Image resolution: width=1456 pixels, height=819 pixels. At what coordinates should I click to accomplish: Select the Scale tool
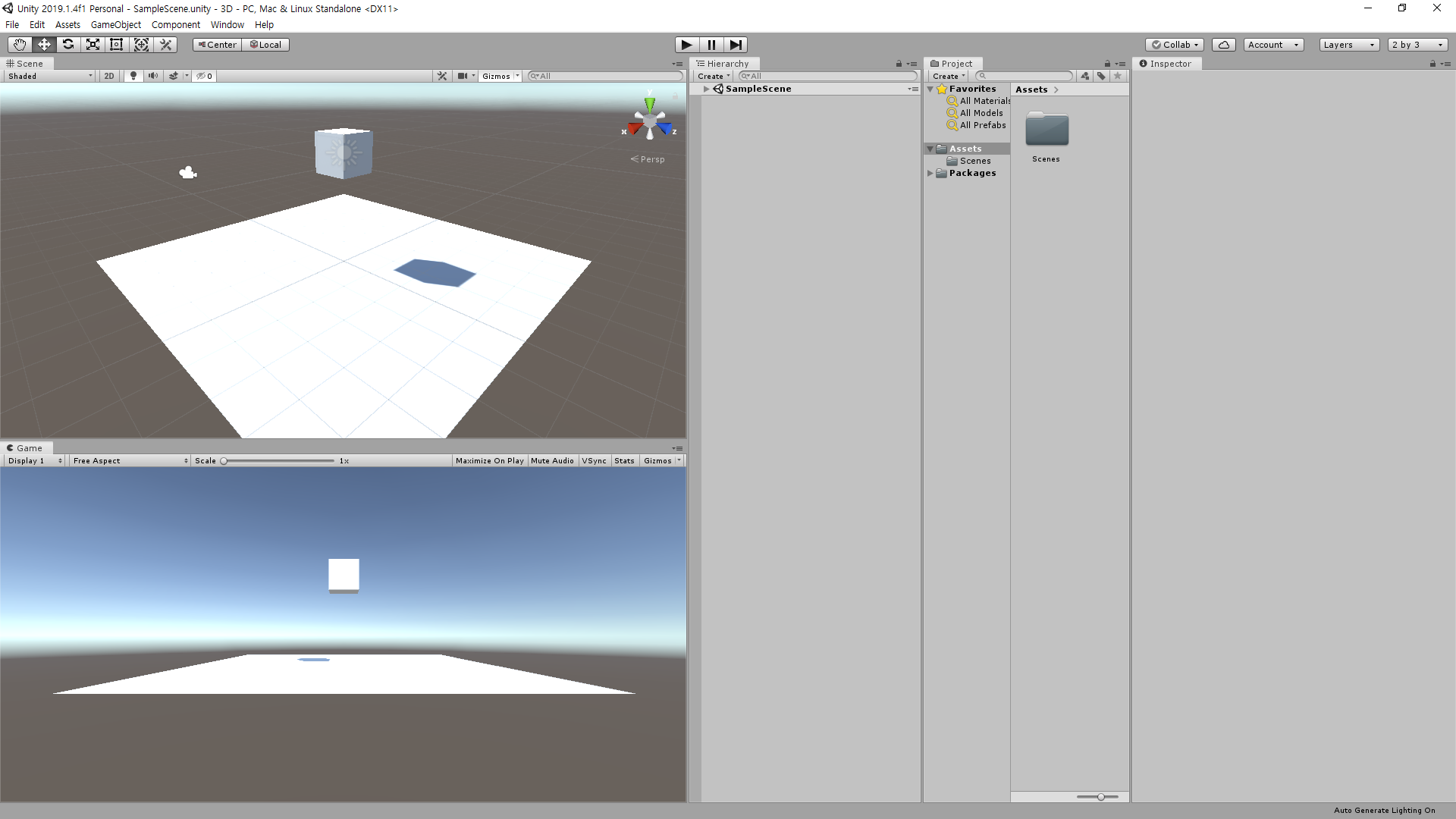click(93, 45)
